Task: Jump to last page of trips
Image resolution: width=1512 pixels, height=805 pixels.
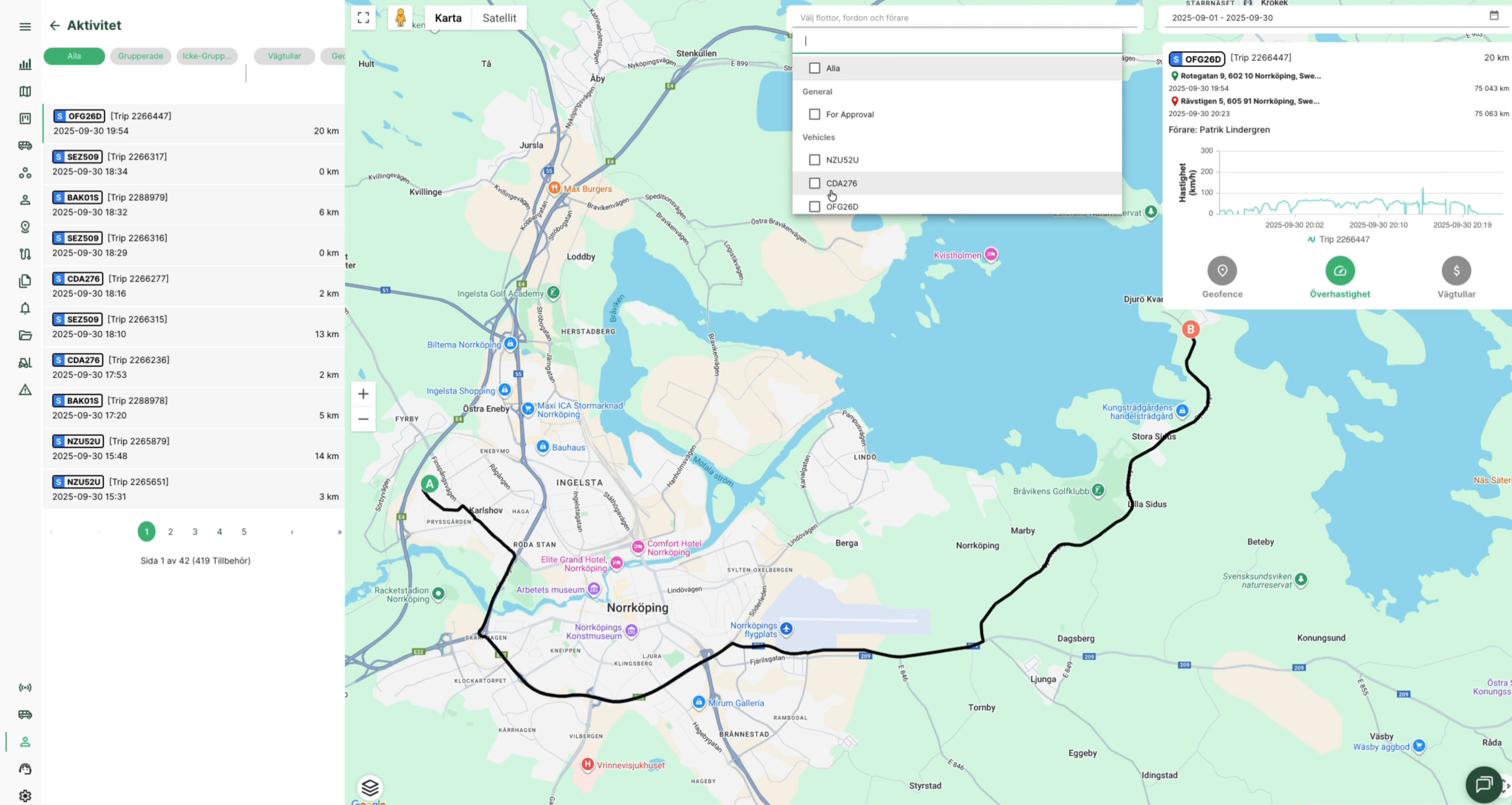Action: coord(340,532)
